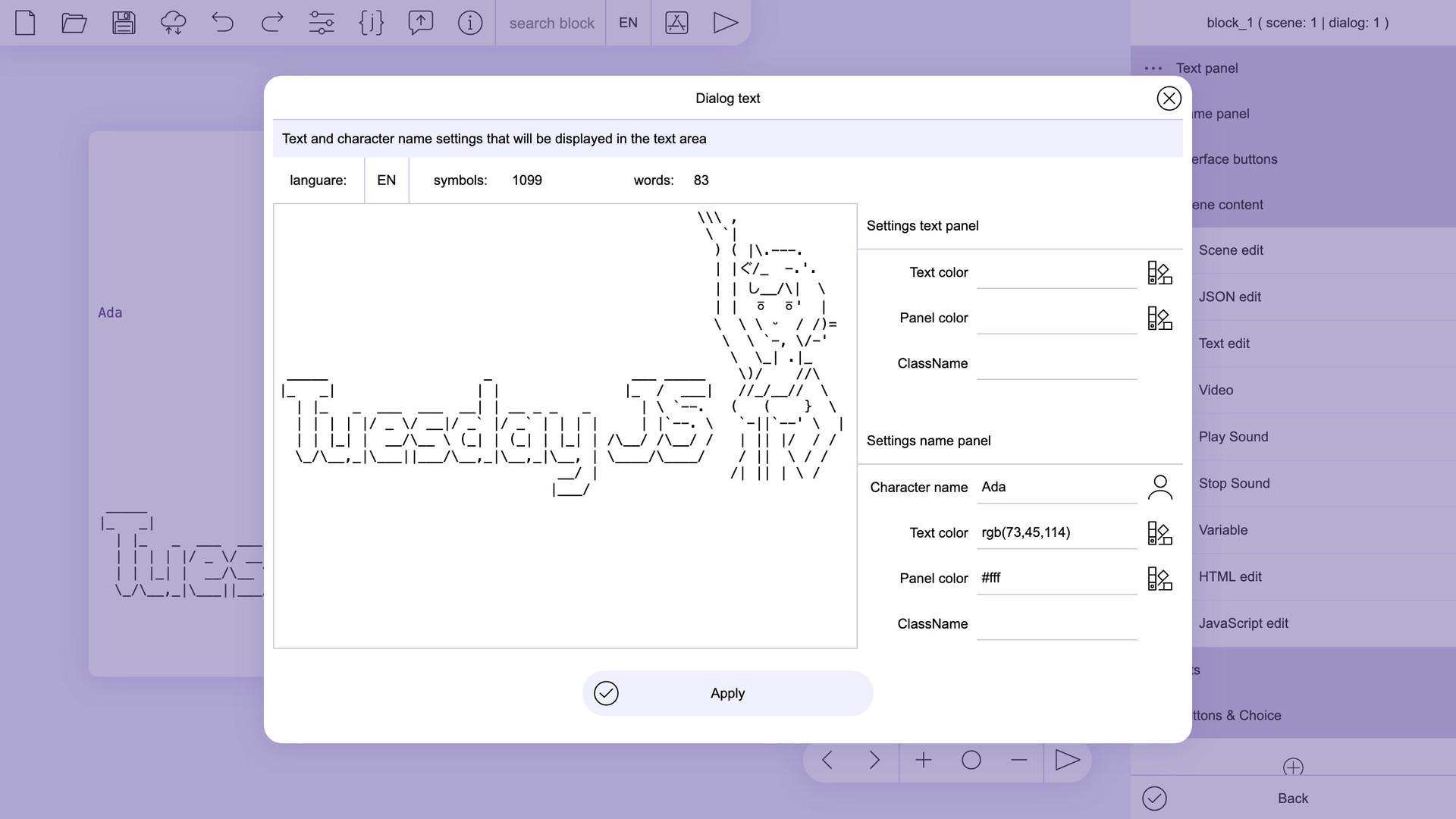Create a new project

[x=25, y=23]
